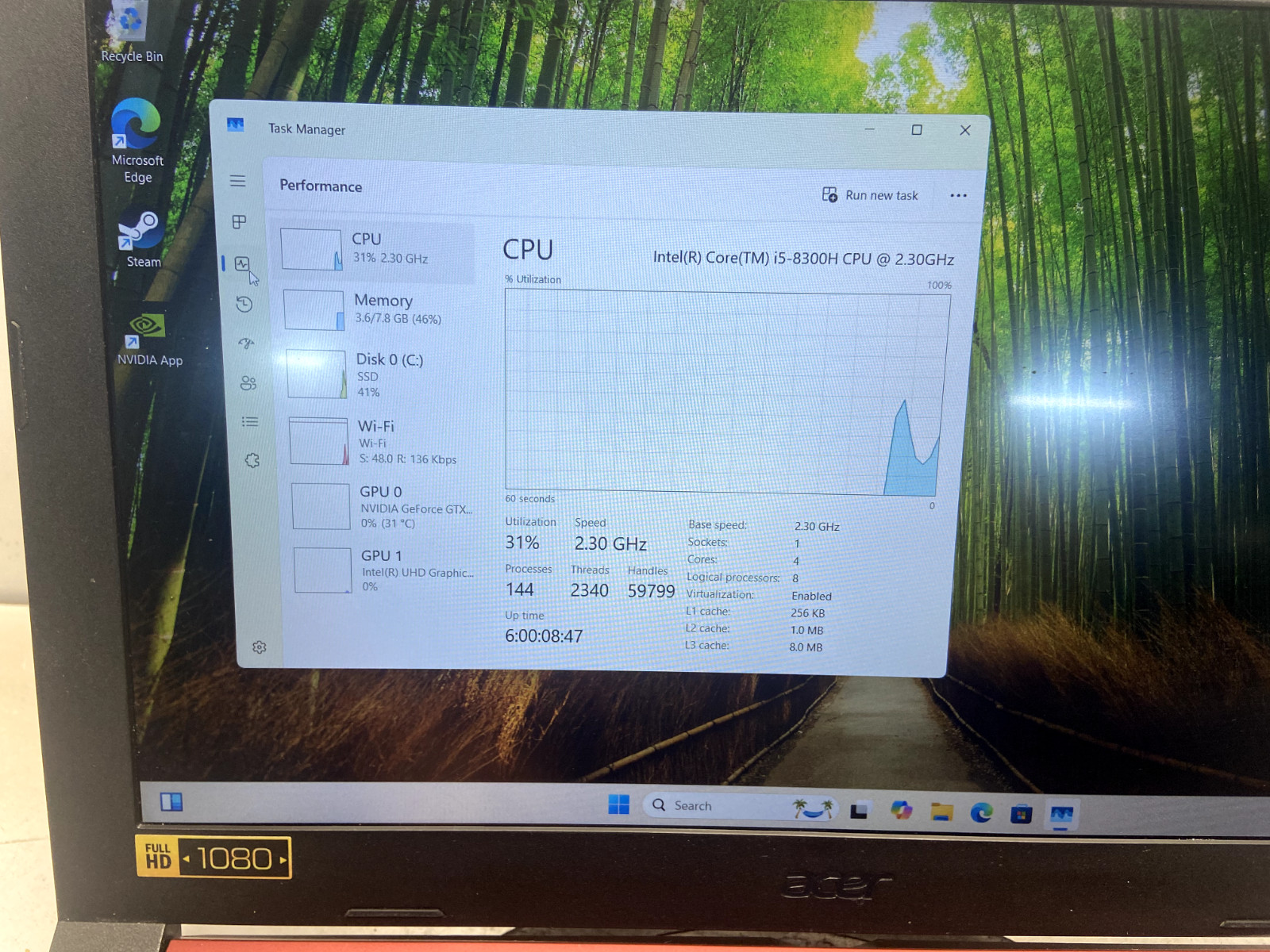Screen dimensions: 1270x952
Task: Open File Explorer from the taskbar
Action: [x=941, y=812]
